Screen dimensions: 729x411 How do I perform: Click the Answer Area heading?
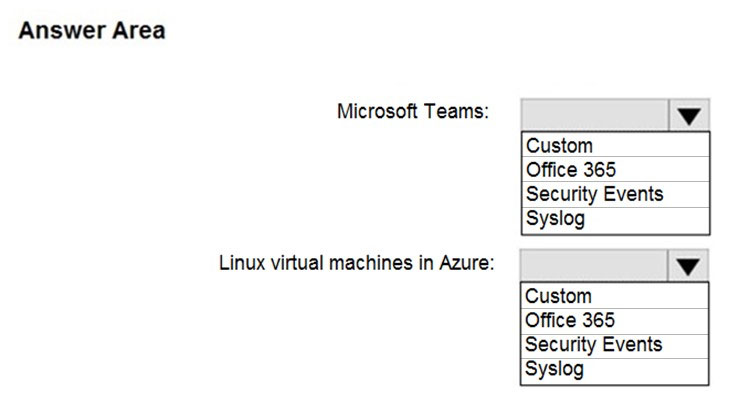tap(92, 31)
